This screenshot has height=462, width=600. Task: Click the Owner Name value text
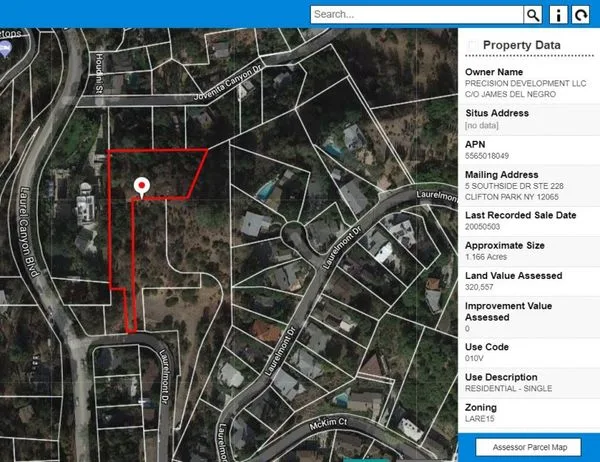coord(525,89)
